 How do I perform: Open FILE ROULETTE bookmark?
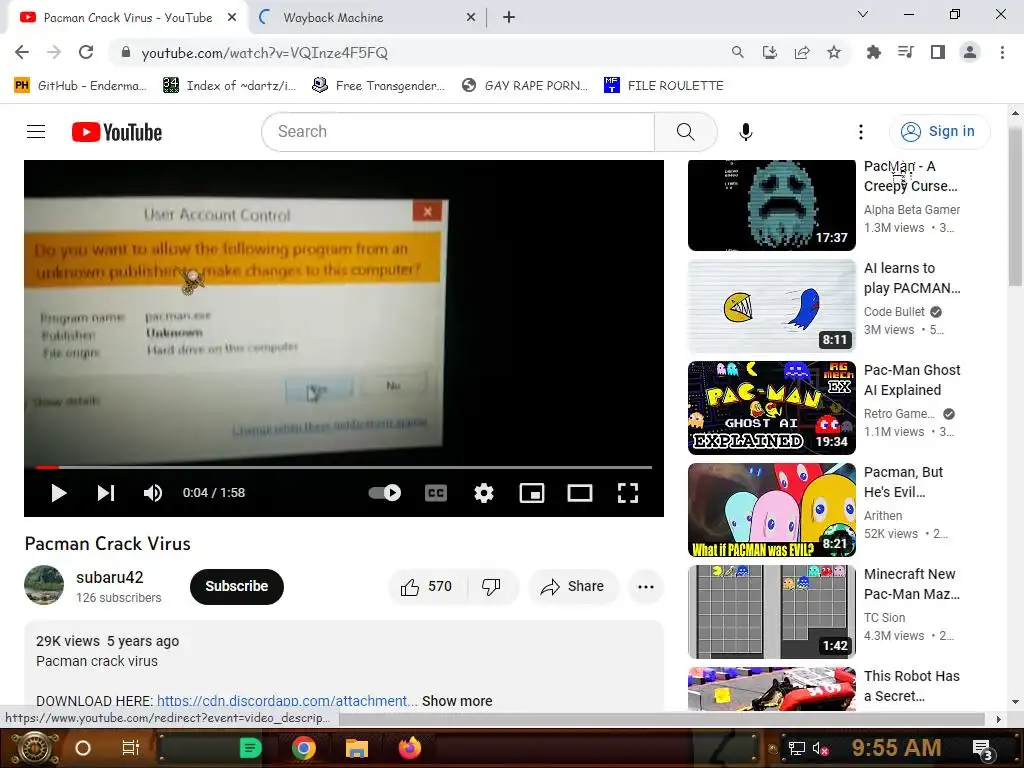point(664,86)
